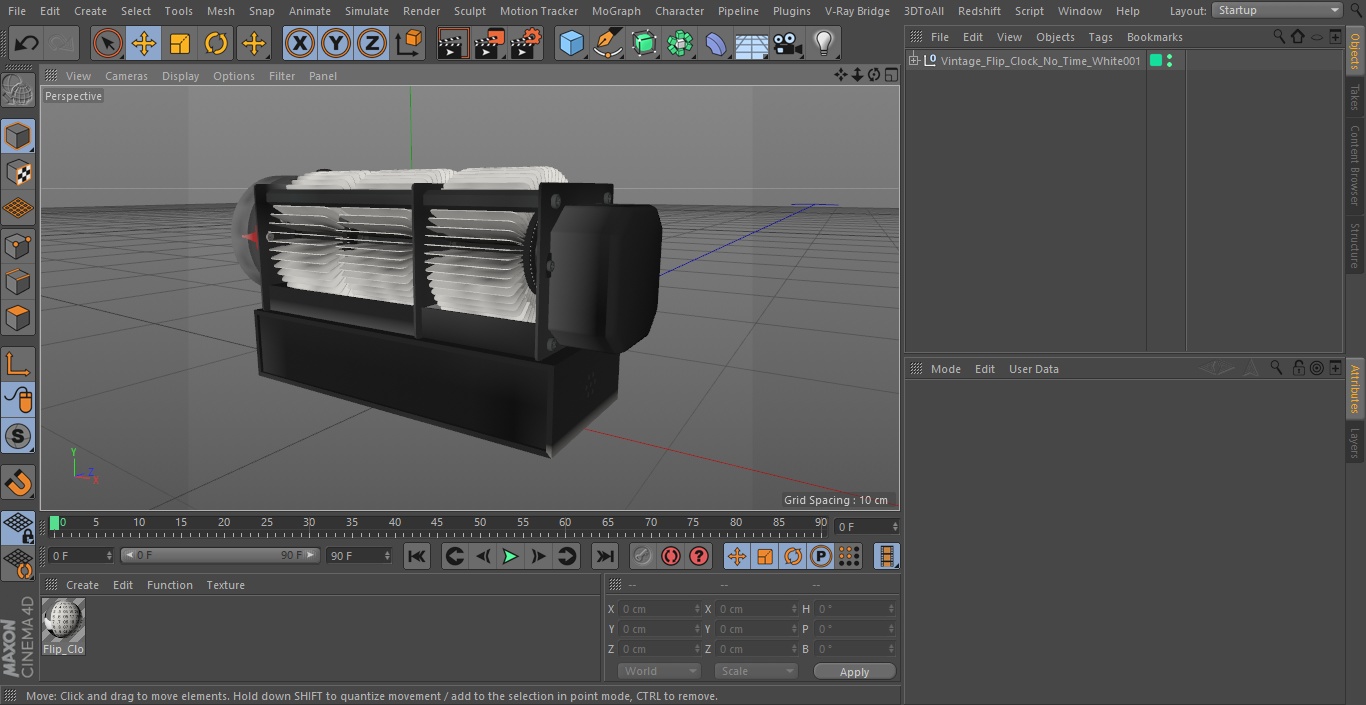Toggle Parameter keyframe P button
Screen dimensions: 1366x705
(x=821, y=557)
